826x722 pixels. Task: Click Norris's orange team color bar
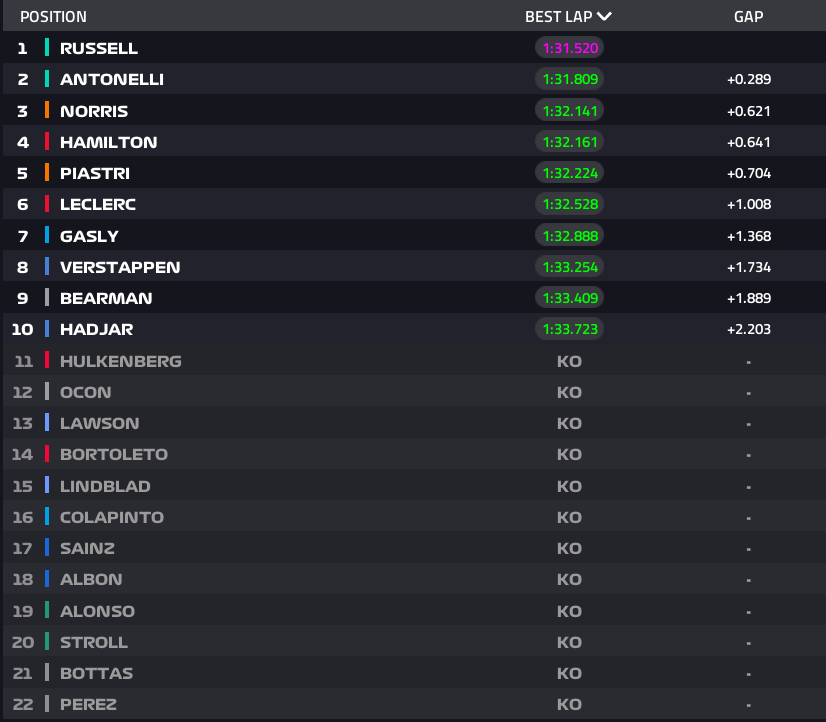47,110
